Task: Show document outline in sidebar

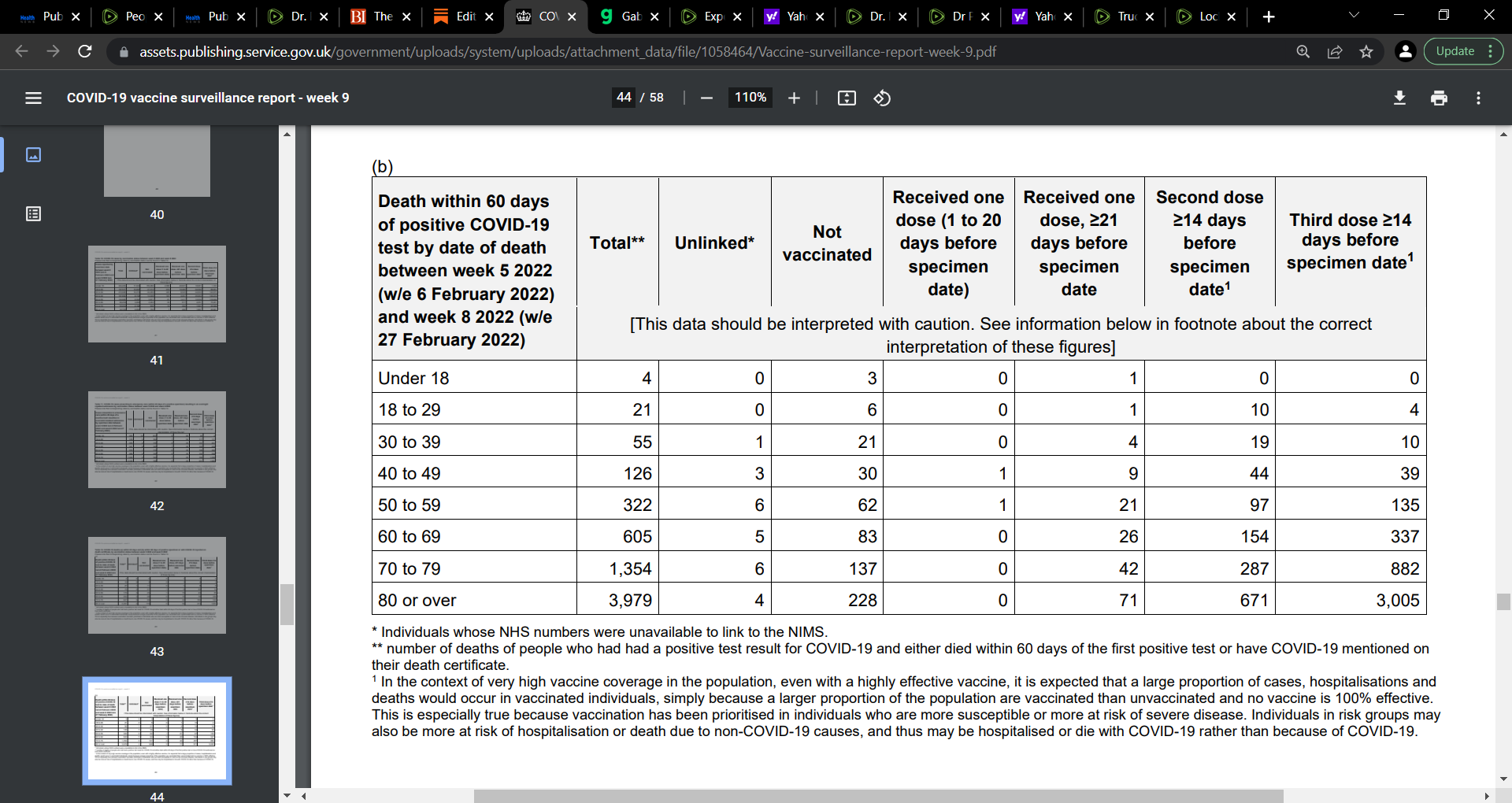Action: tap(33, 213)
